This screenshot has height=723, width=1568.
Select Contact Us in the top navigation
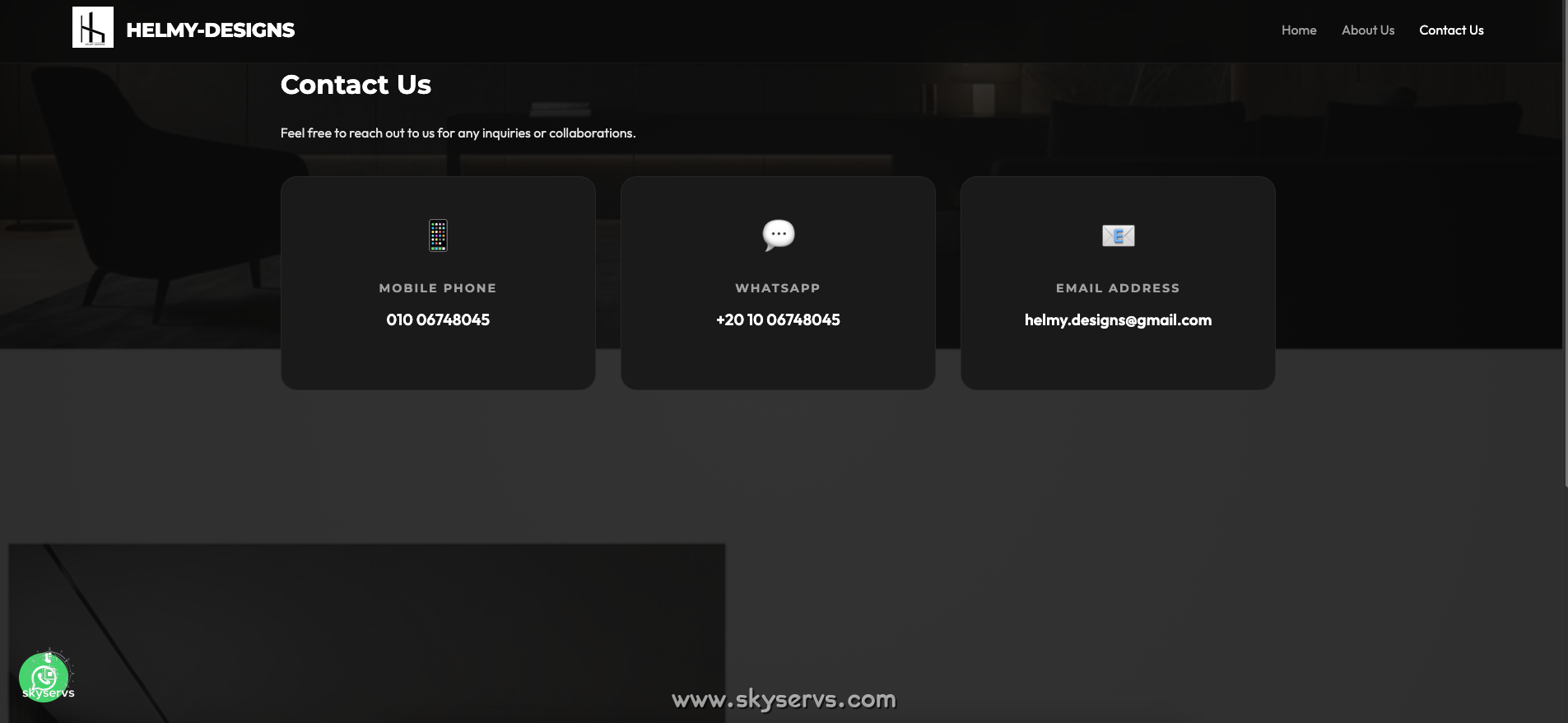(1451, 30)
